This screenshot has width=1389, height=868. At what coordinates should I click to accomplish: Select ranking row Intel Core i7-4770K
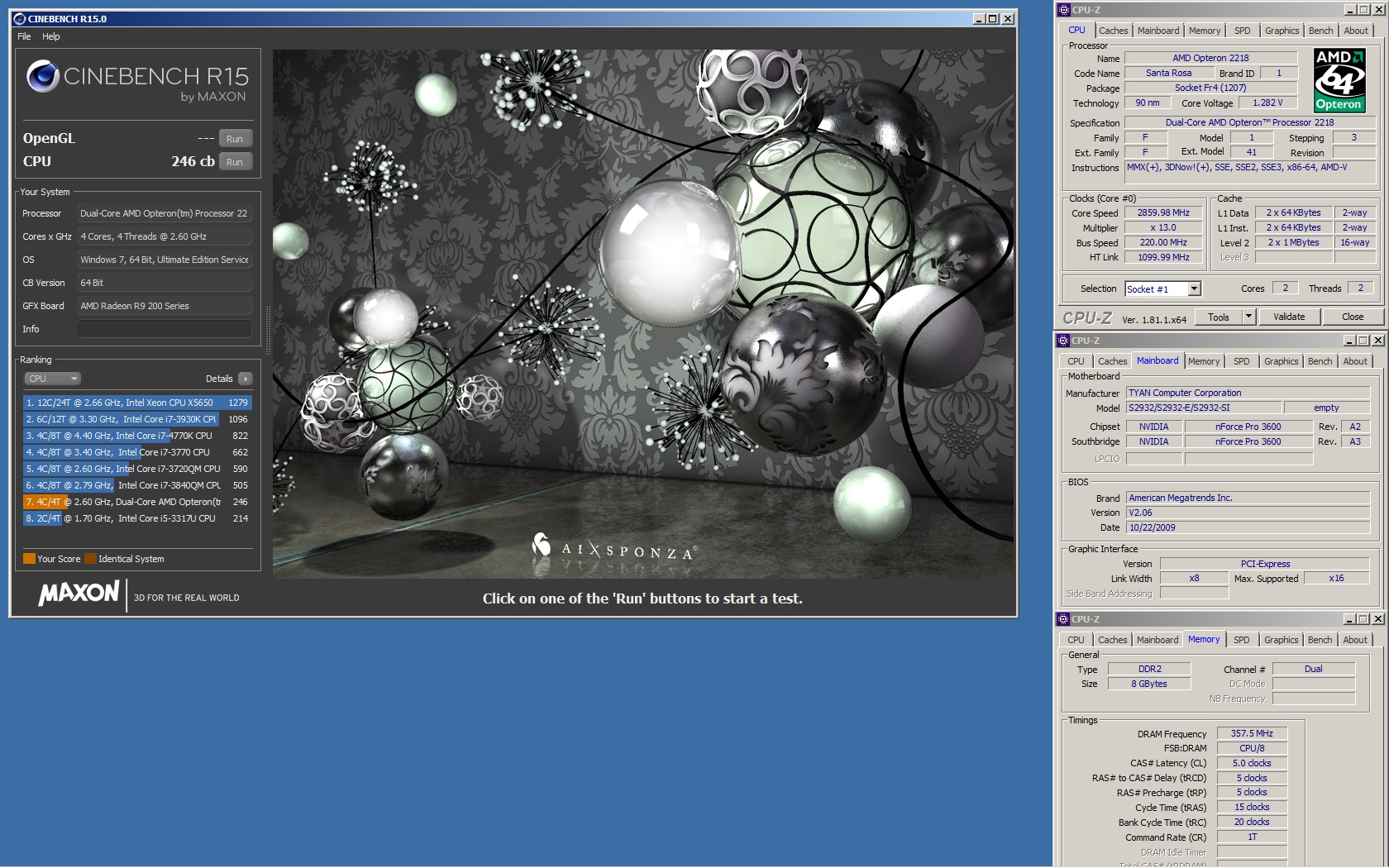[x=137, y=436]
